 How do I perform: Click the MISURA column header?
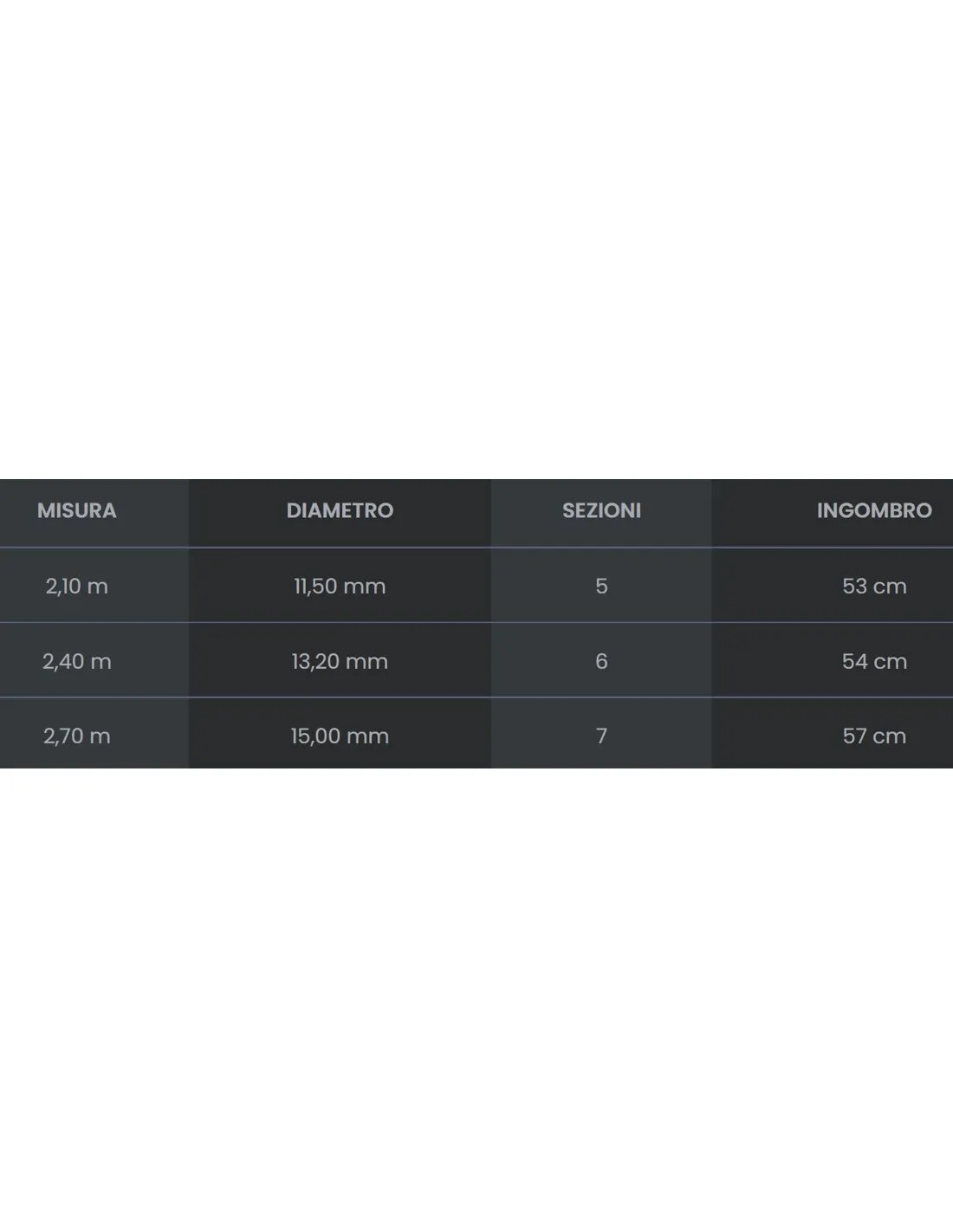[76, 510]
